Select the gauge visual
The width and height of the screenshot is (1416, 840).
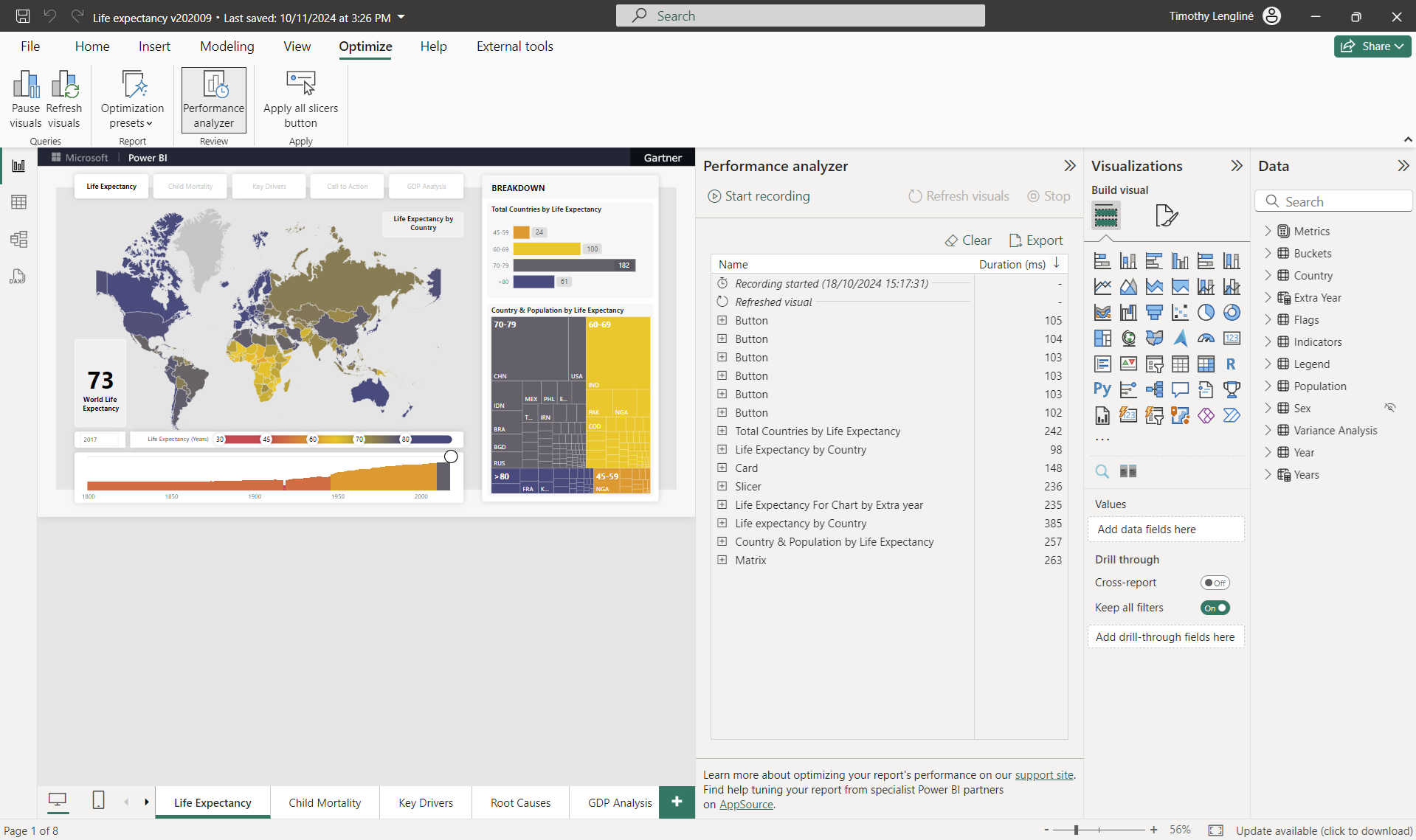[x=1206, y=339]
